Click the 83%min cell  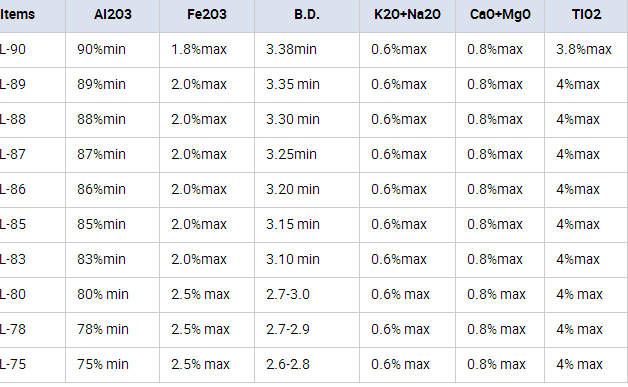(x=113, y=260)
